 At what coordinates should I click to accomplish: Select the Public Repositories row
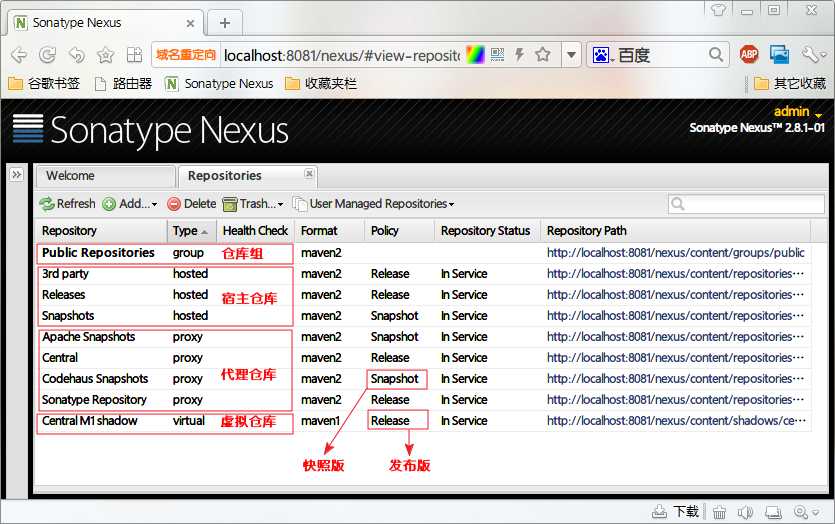(423, 253)
